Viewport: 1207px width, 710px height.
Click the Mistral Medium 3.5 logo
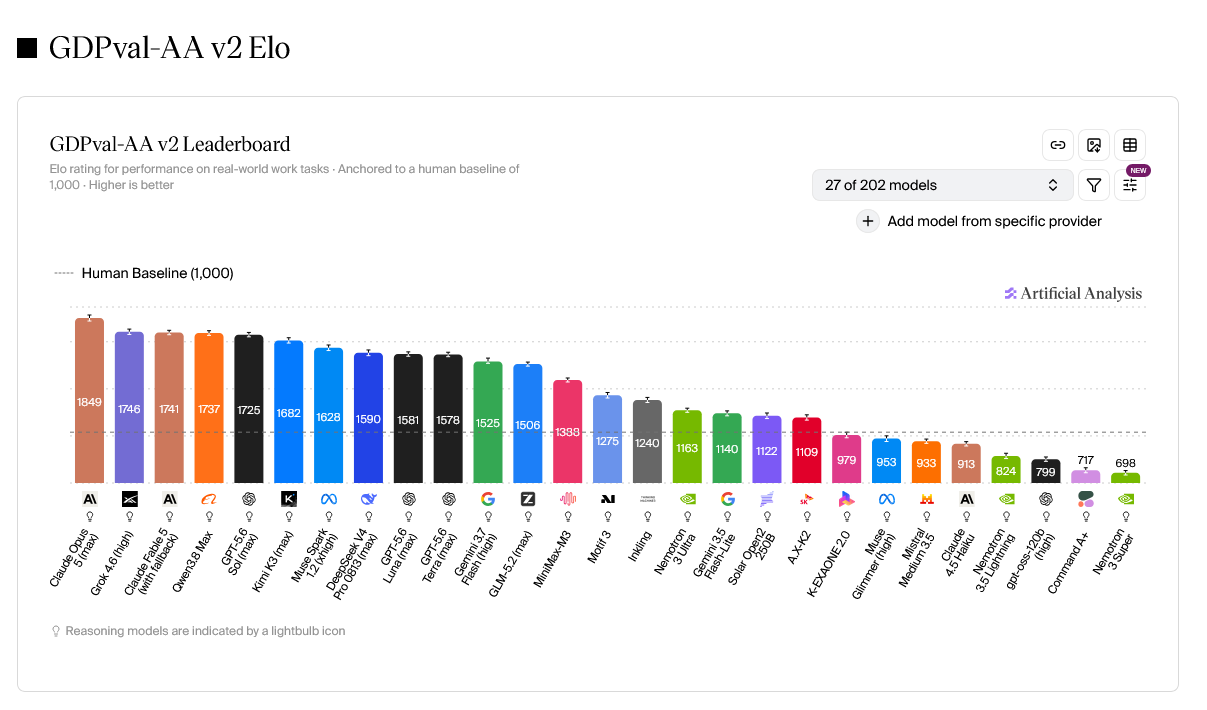point(927,498)
